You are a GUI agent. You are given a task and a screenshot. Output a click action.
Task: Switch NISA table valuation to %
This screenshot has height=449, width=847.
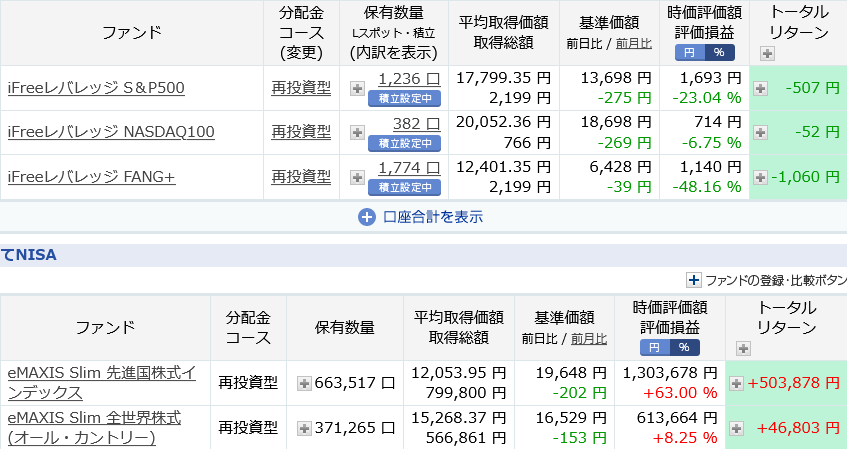tap(684, 347)
